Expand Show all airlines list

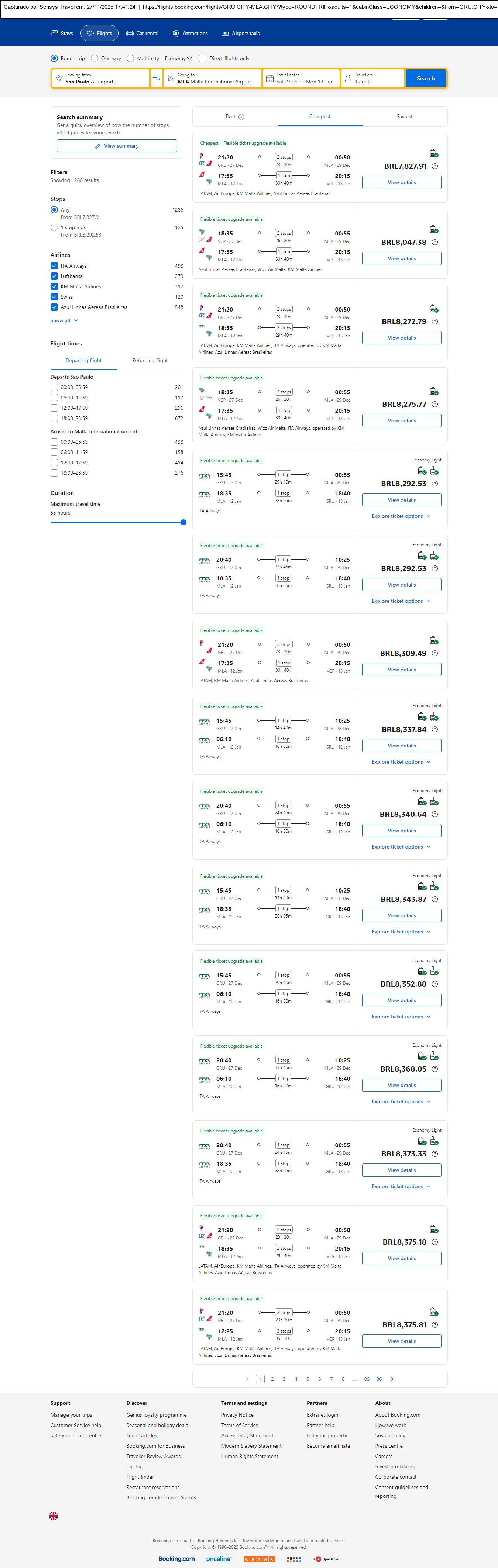[x=64, y=320]
